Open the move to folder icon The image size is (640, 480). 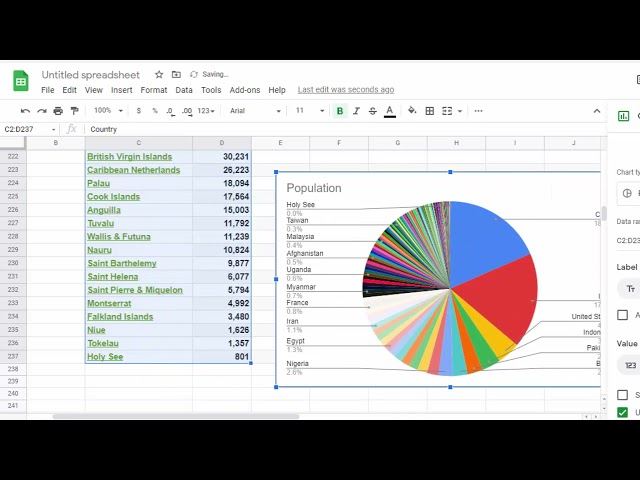tap(176, 74)
